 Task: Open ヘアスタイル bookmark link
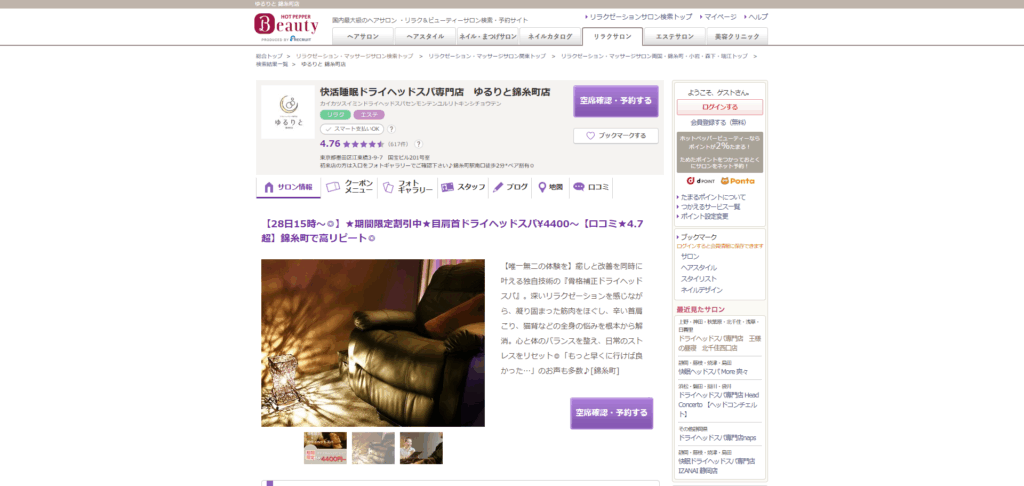coord(699,268)
